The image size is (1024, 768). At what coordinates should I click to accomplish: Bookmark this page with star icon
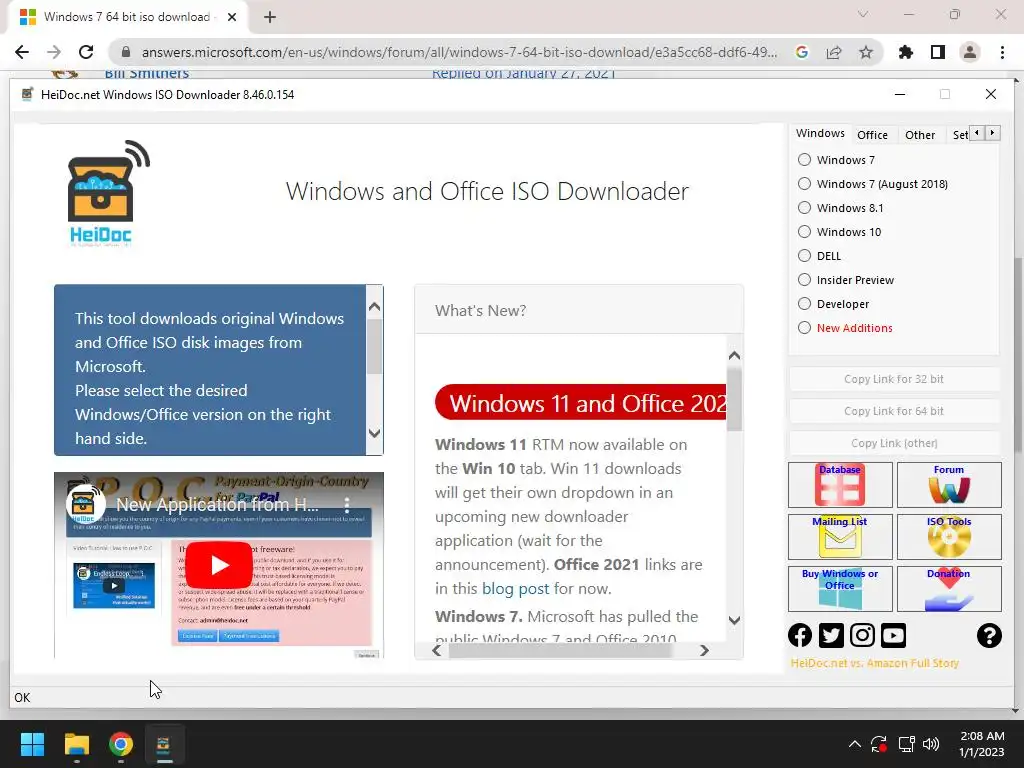click(x=866, y=52)
